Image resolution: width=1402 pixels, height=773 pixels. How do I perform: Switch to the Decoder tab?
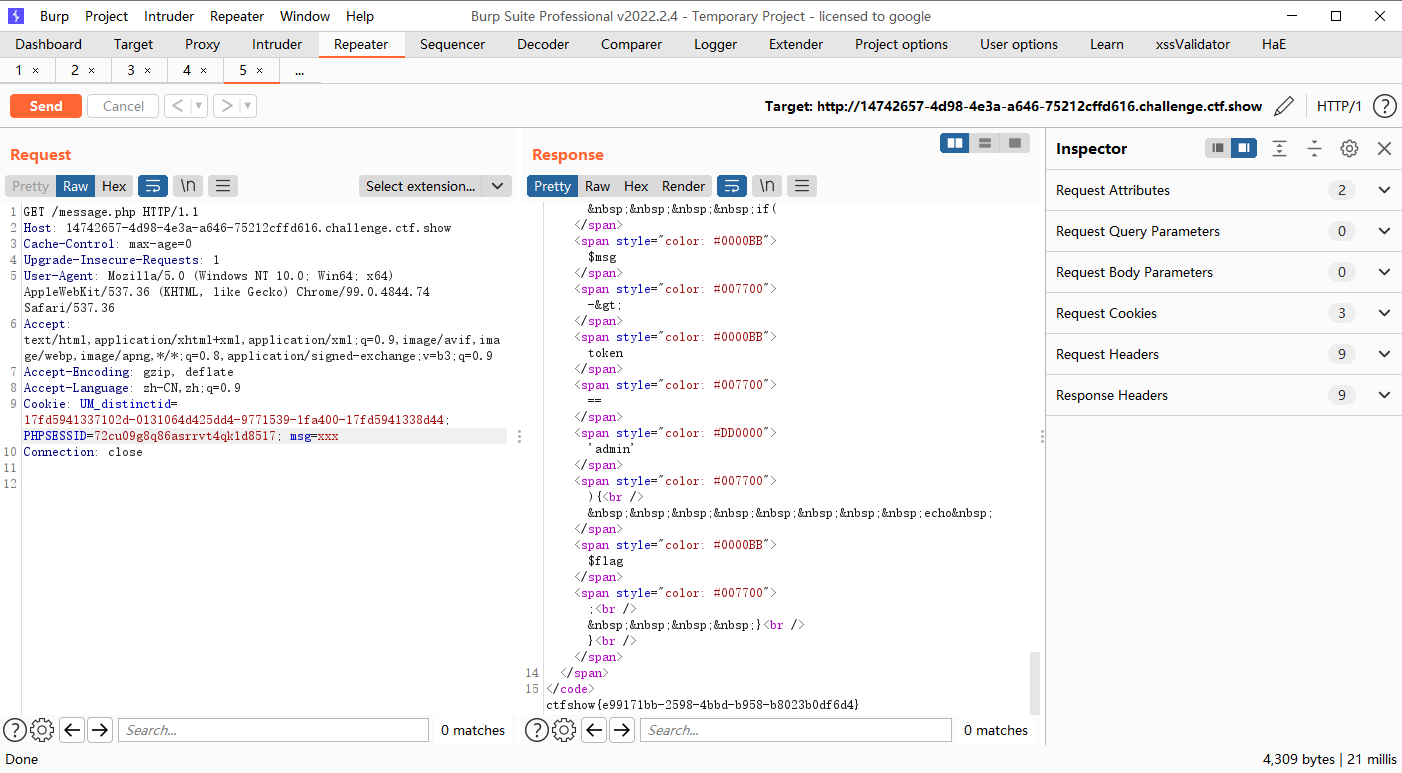543,44
